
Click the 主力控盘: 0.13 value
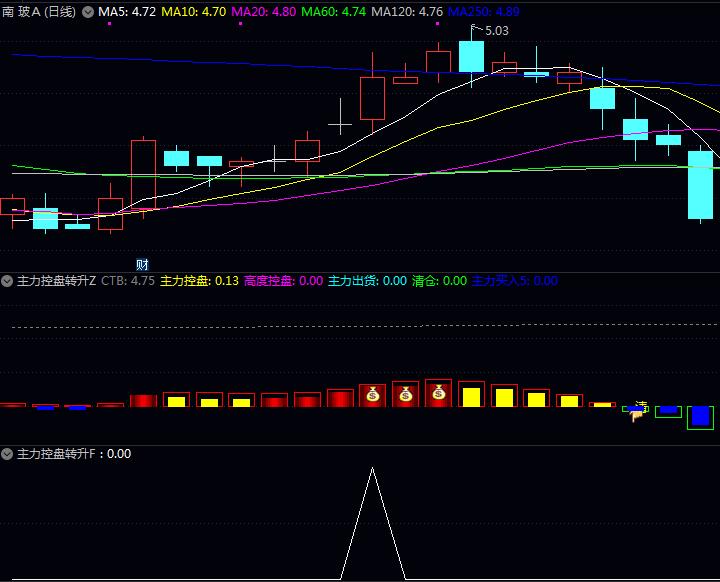click(x=199, y=281)
